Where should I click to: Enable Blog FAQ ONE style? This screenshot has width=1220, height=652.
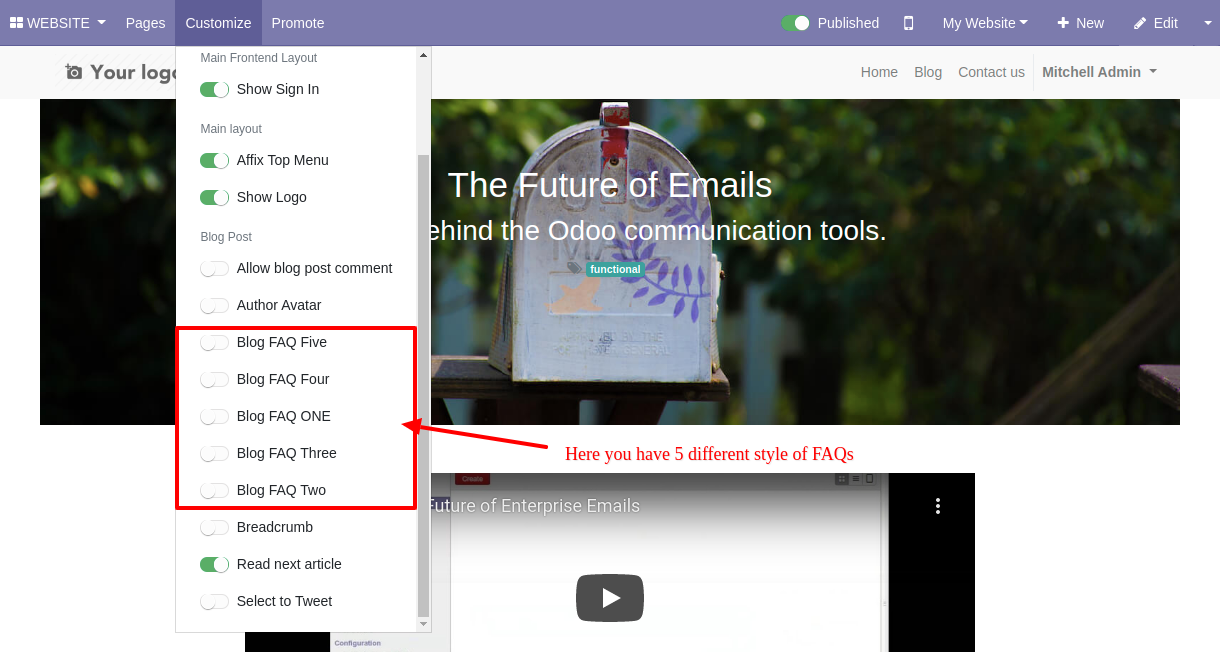pyautogui.click(x=215, y=416)
